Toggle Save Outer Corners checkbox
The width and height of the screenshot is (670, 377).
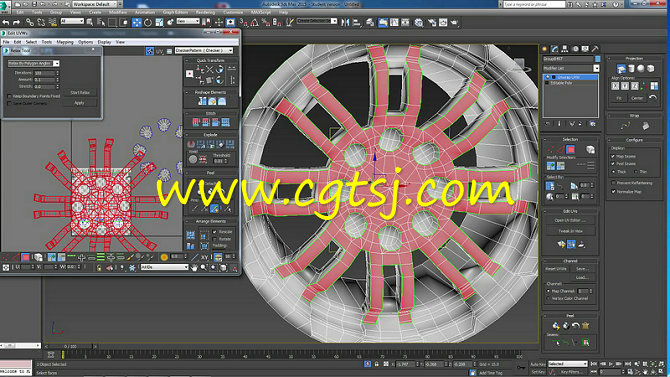click(9, 103)
